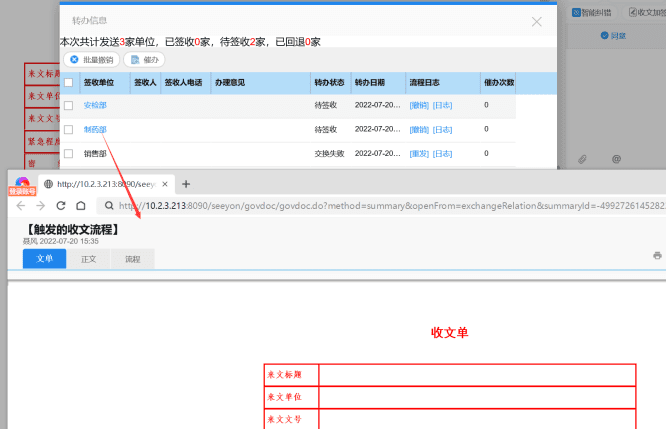Click [日志] in the 制药部 row
The height and width of the screenshot is (429, 666).
[442, 130]
